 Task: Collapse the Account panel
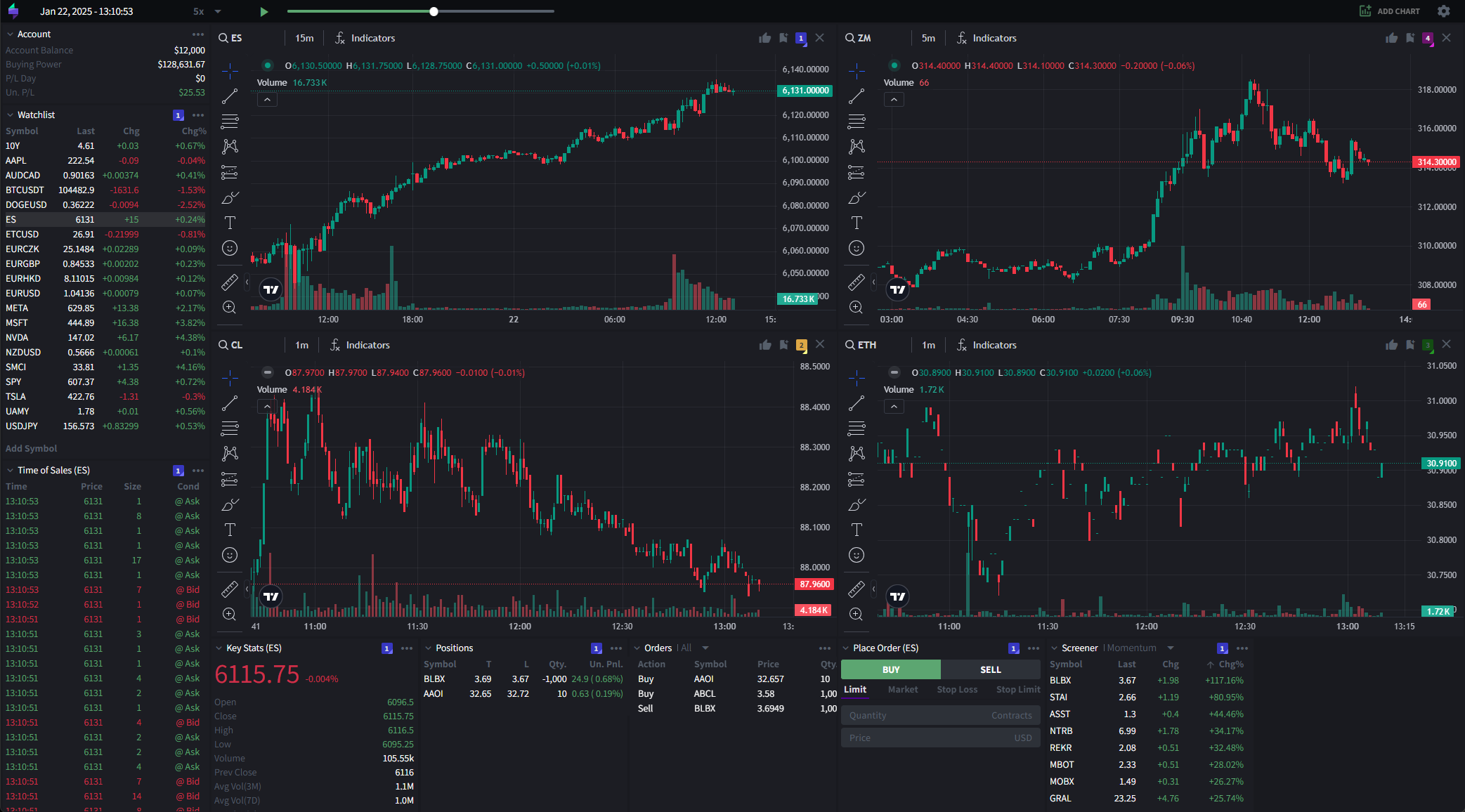[10, 34]
